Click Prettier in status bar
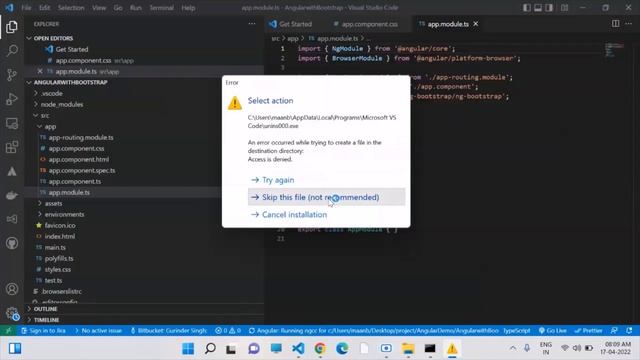Viewport: 640px width, 360px height. point(588,331)
